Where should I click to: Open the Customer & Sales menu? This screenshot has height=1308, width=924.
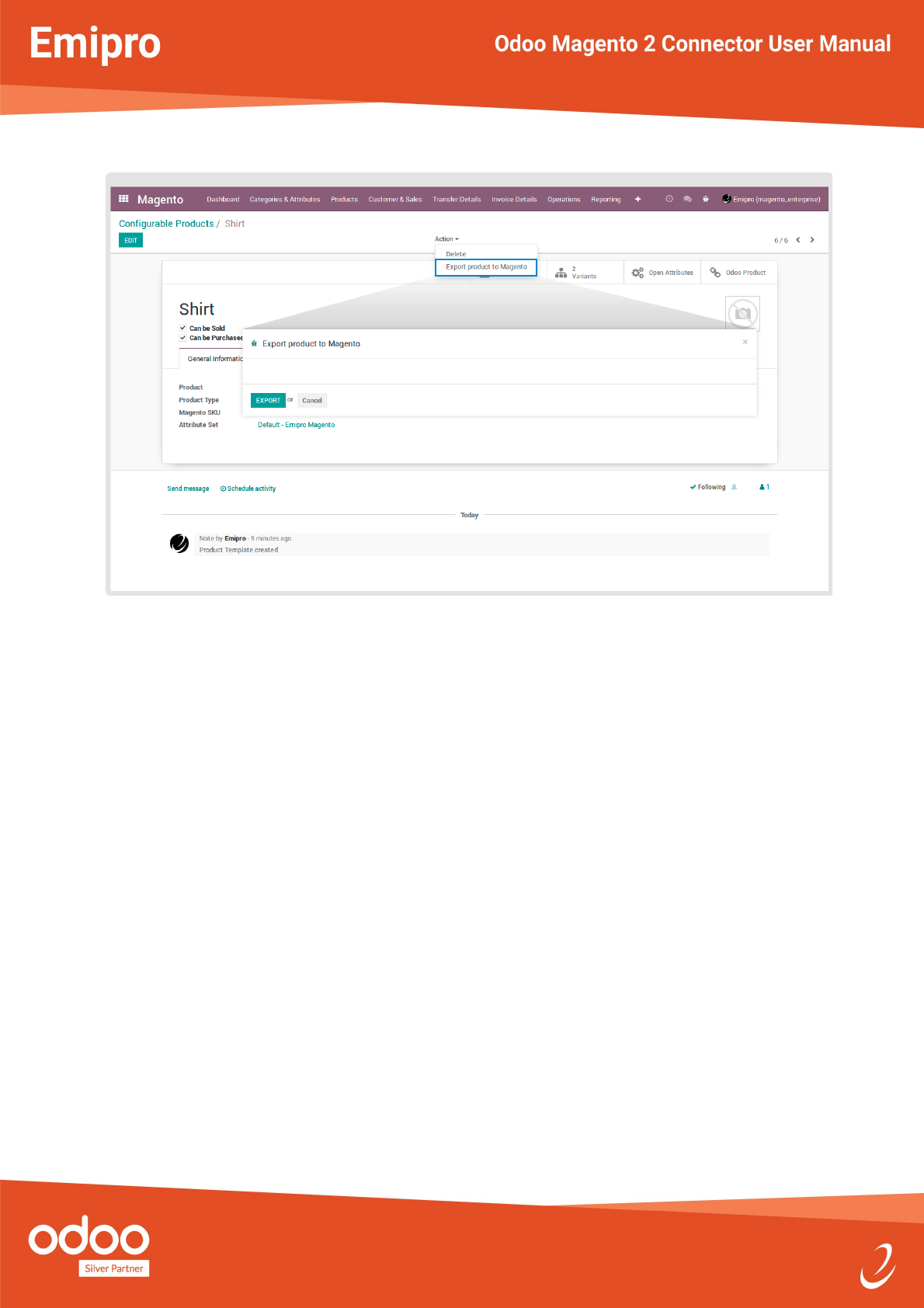[x=395, y=200]
